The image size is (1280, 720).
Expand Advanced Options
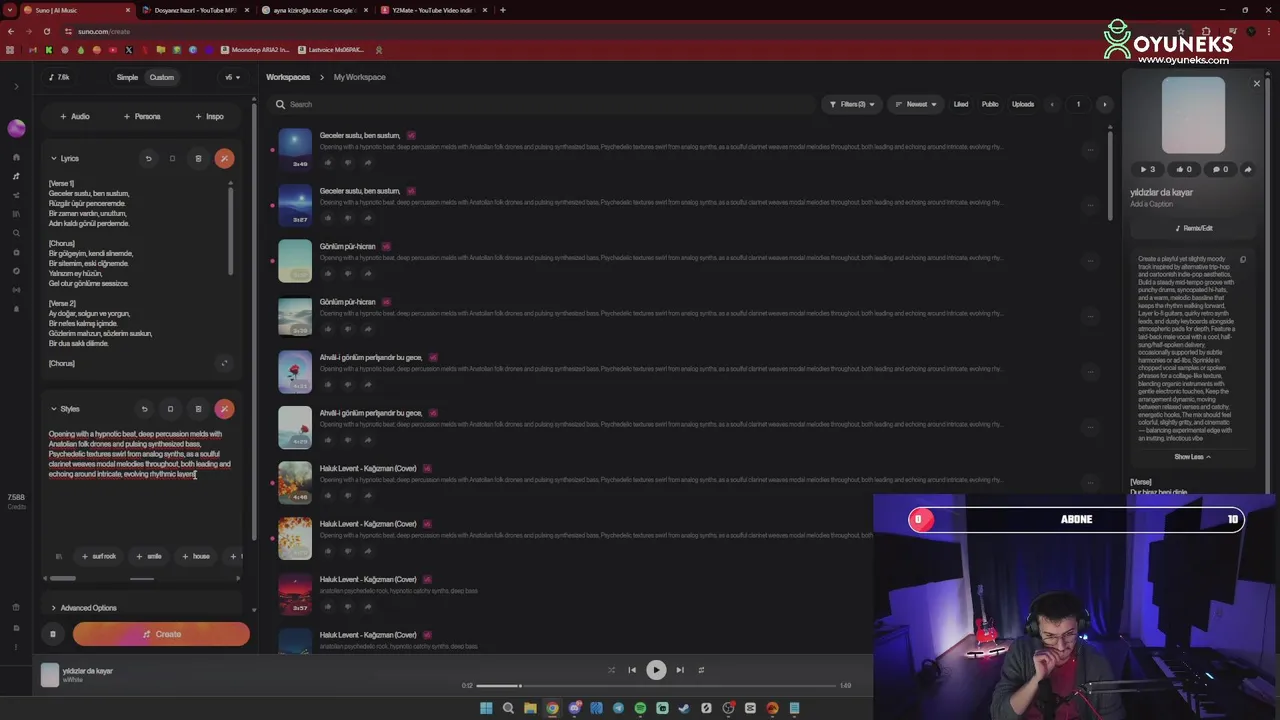(84, 608)
